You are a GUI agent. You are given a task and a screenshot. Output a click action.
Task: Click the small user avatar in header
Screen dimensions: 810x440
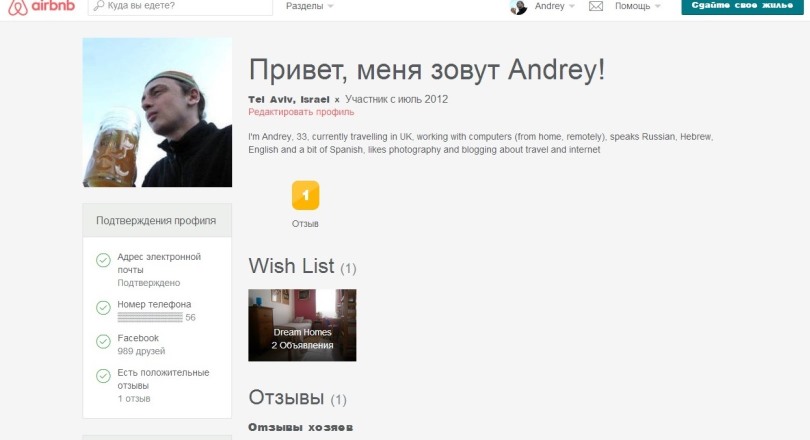[x=518, y=7]
